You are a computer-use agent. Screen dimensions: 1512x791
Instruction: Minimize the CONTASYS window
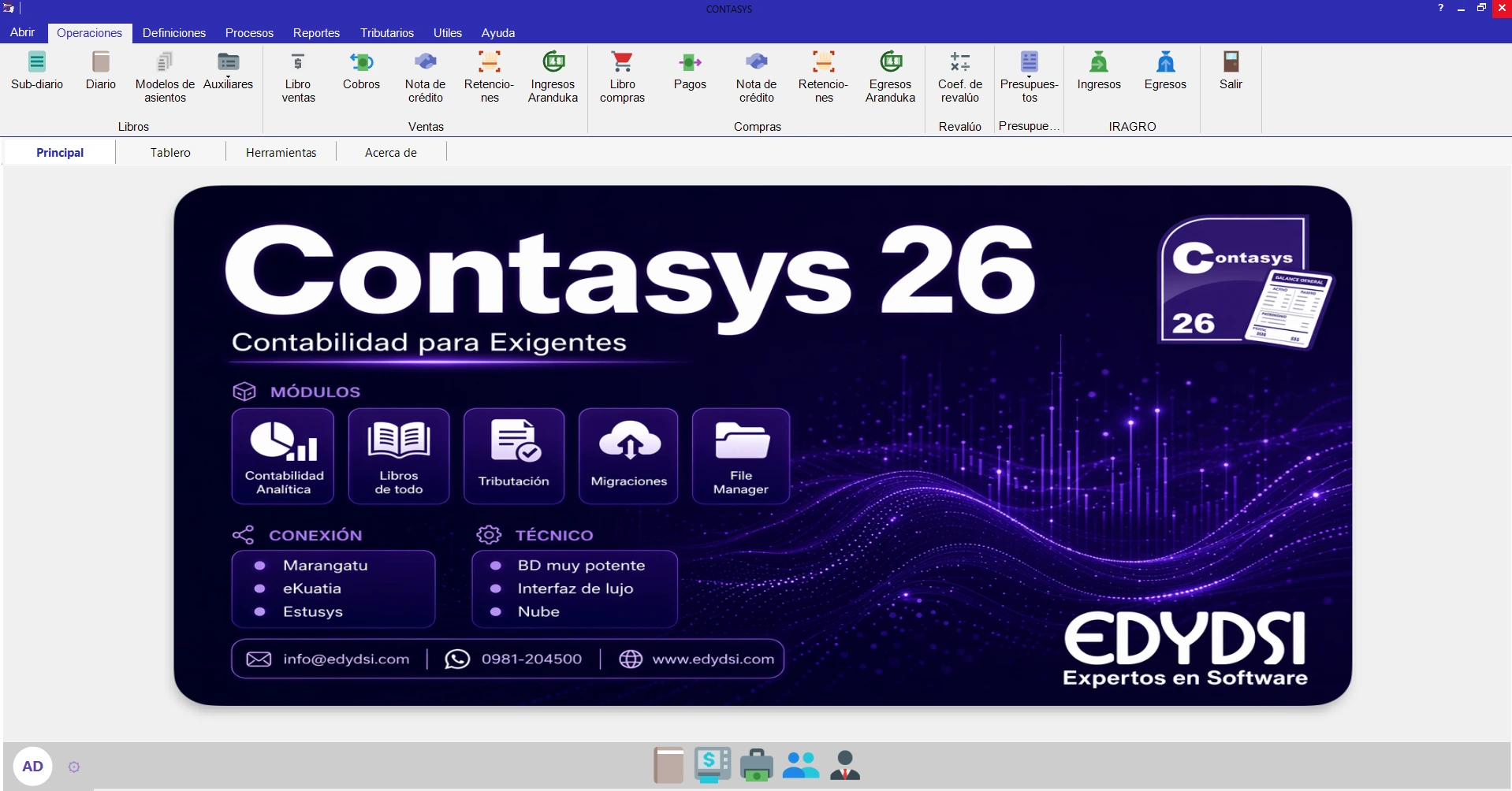[x=1461, y=8]
